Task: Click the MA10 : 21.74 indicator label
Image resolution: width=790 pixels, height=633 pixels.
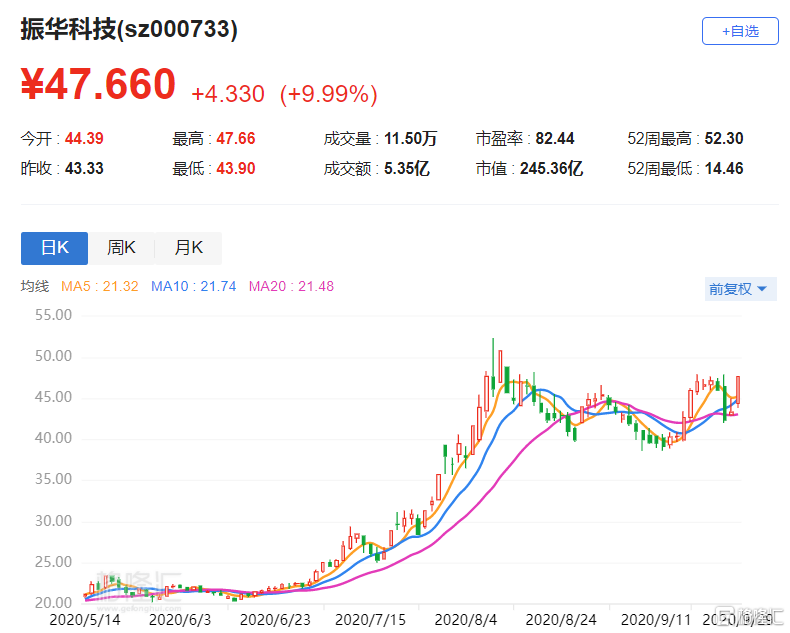Action: pos(193,286)
